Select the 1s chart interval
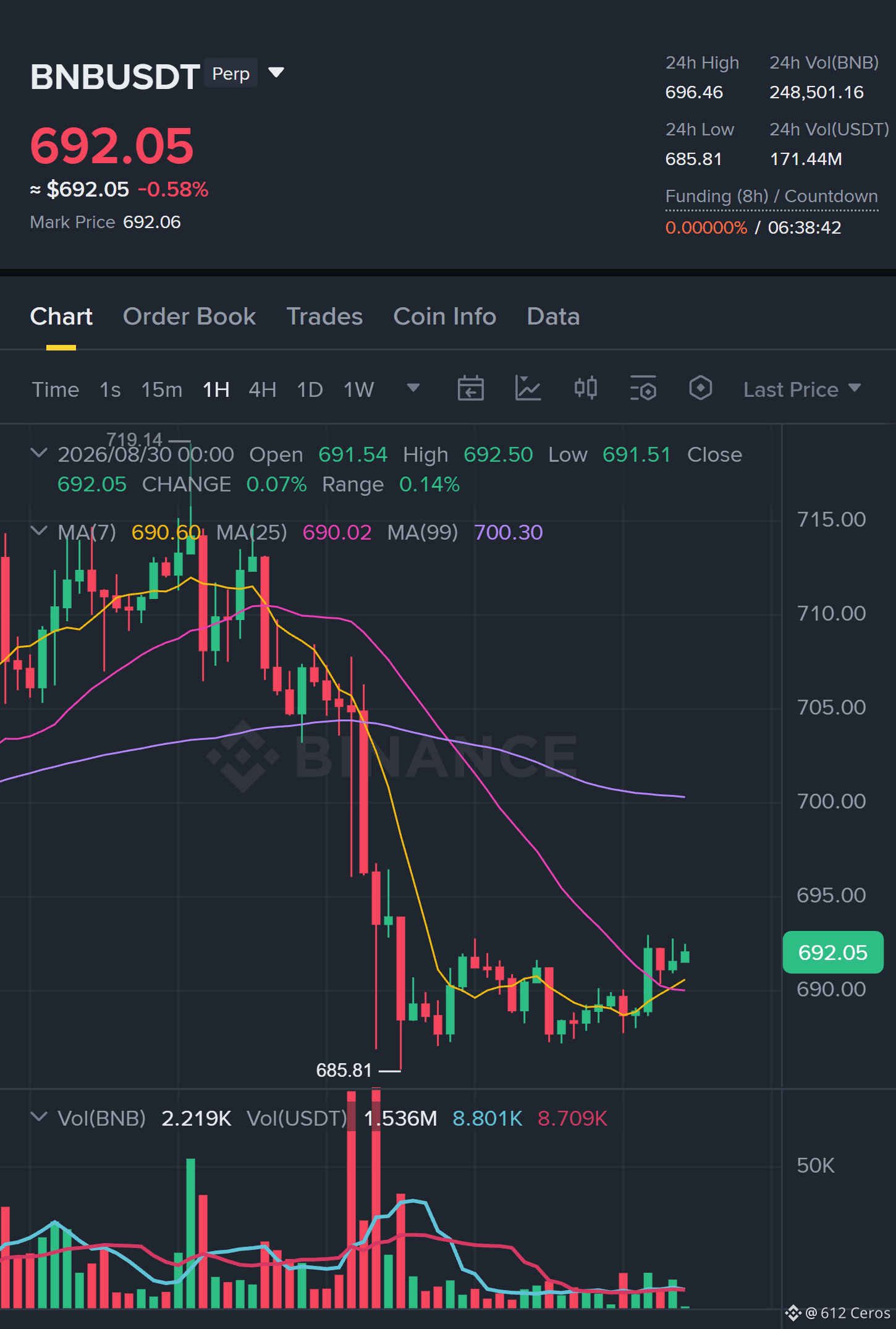This screenshot has width=896, height=1329. pos(111,389)
